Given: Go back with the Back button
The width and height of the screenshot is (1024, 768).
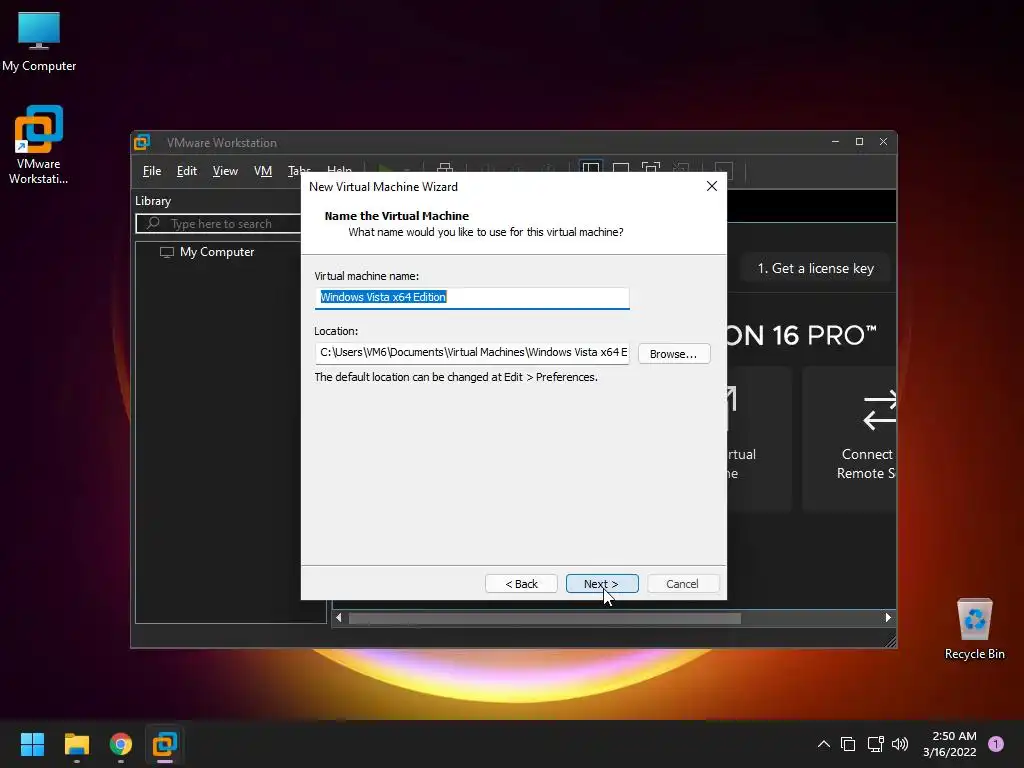Looking at the screenshot, I should 521,583.
